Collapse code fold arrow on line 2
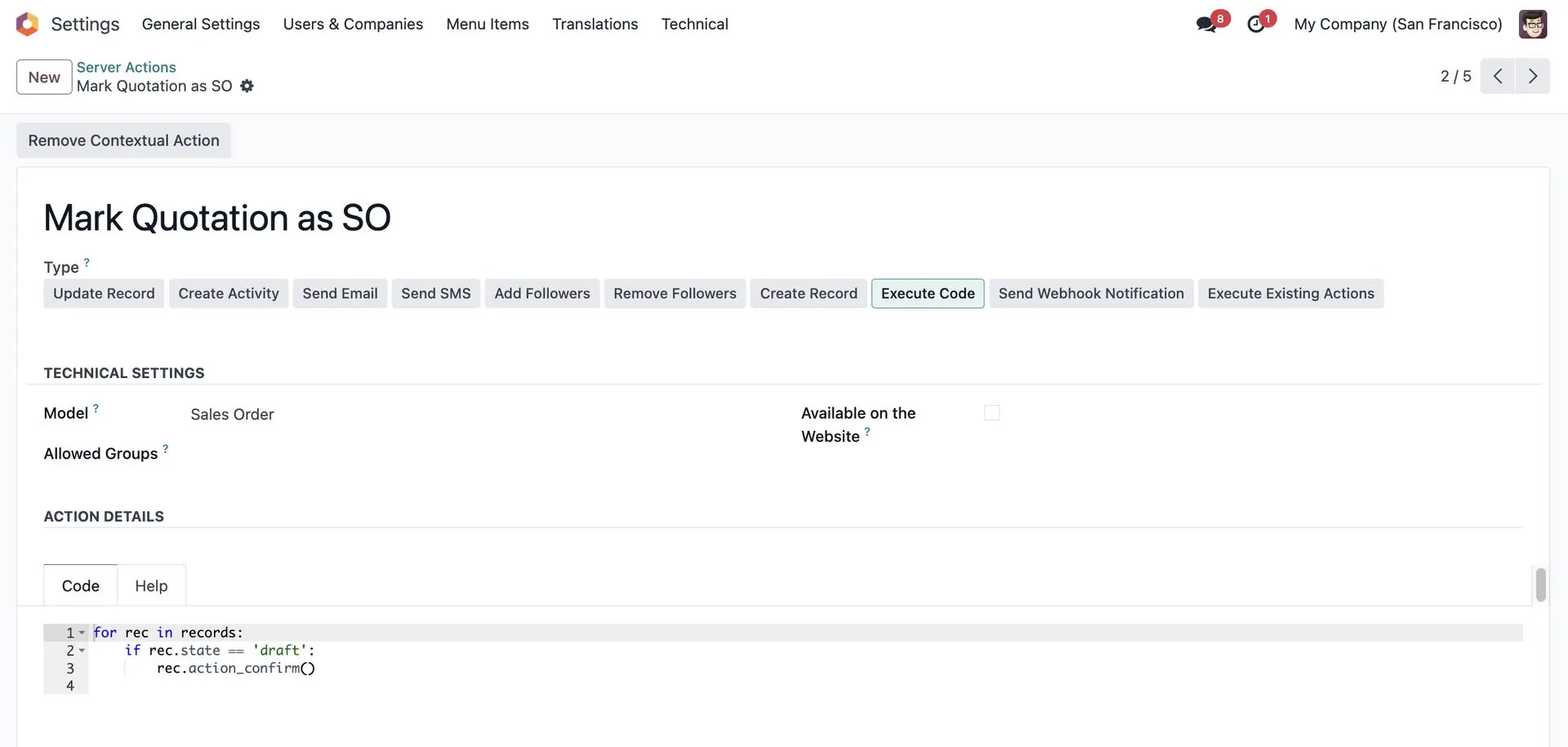This screenshot has height=747, width=1568. pyautogui.click(x=82, y=651)
